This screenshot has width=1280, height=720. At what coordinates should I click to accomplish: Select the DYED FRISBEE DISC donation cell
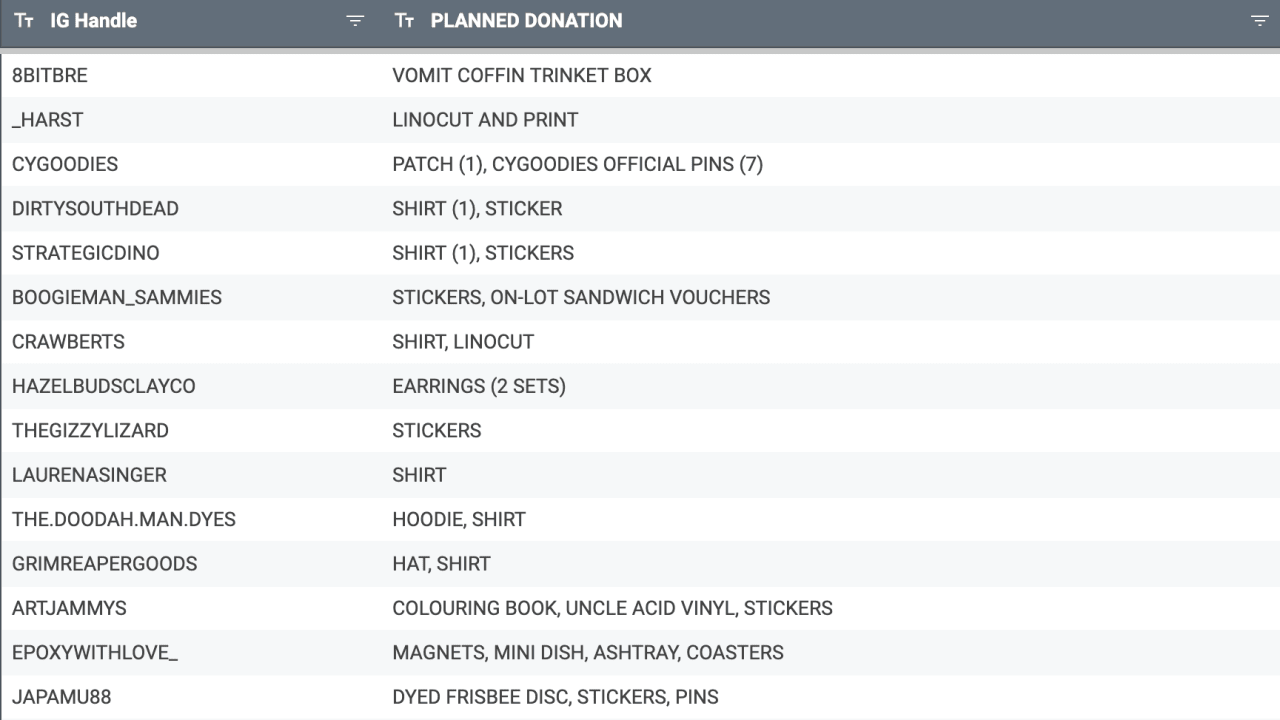pos(555,697)
